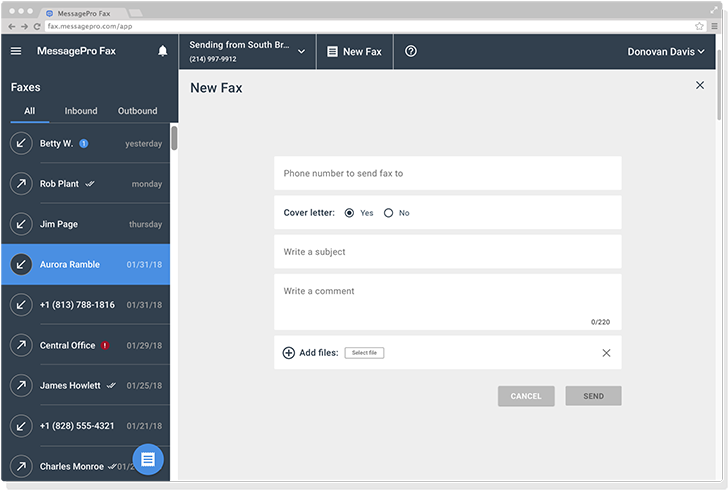The width and height of the screenshot is (728, 490).
Task: Click the browser bookmark star icon
Action: (x=699, y=26)
